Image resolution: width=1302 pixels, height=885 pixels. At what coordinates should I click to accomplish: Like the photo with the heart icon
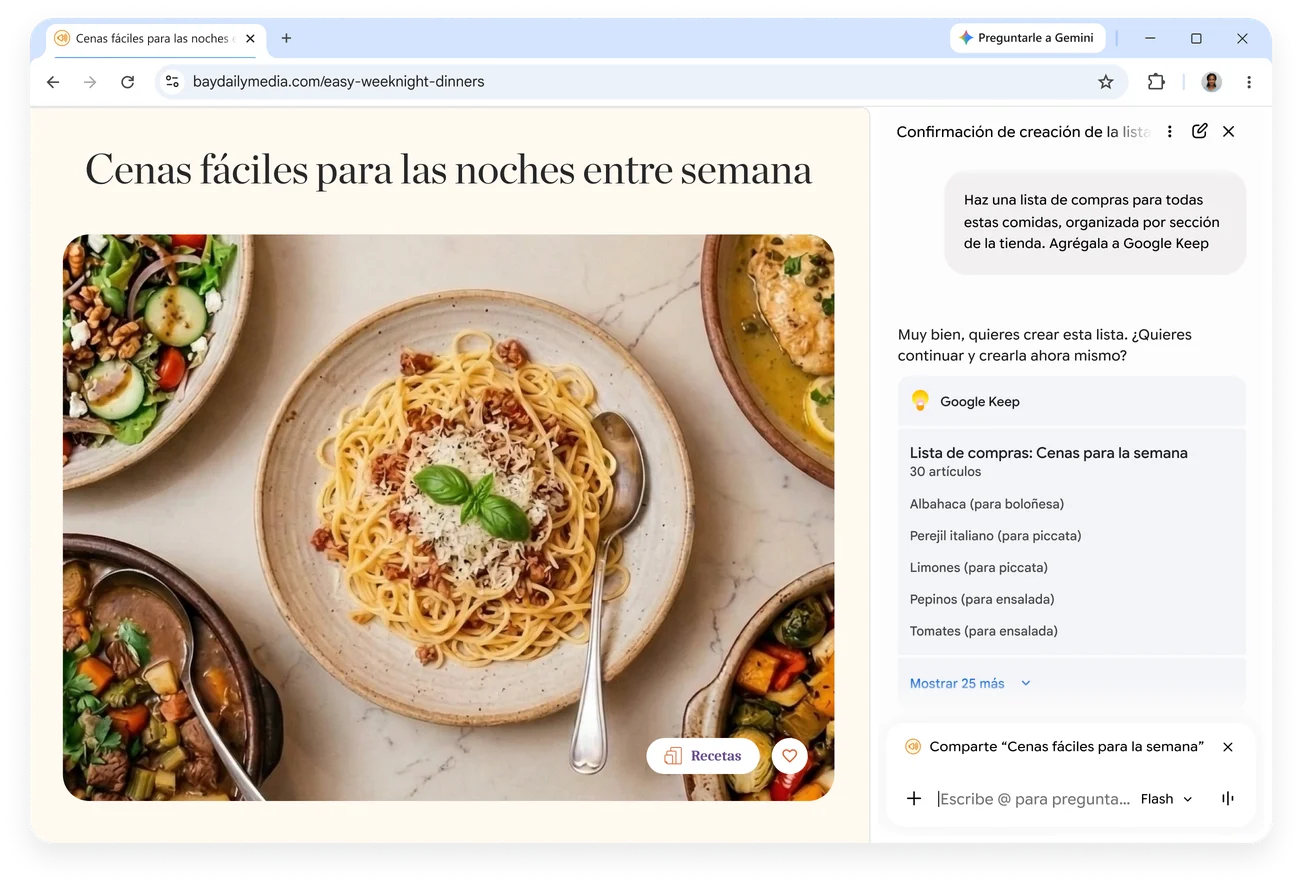tap(789, 756)
